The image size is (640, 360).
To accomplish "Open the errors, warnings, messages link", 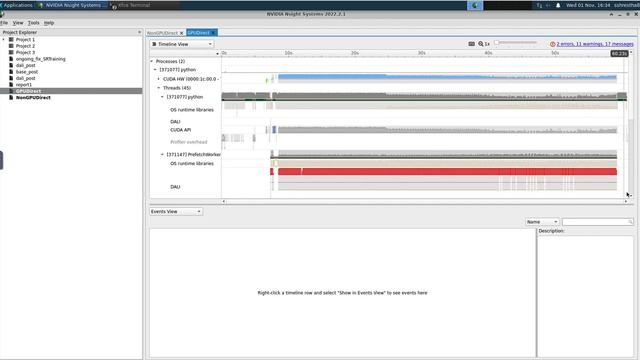I will (x=595, y=44).
